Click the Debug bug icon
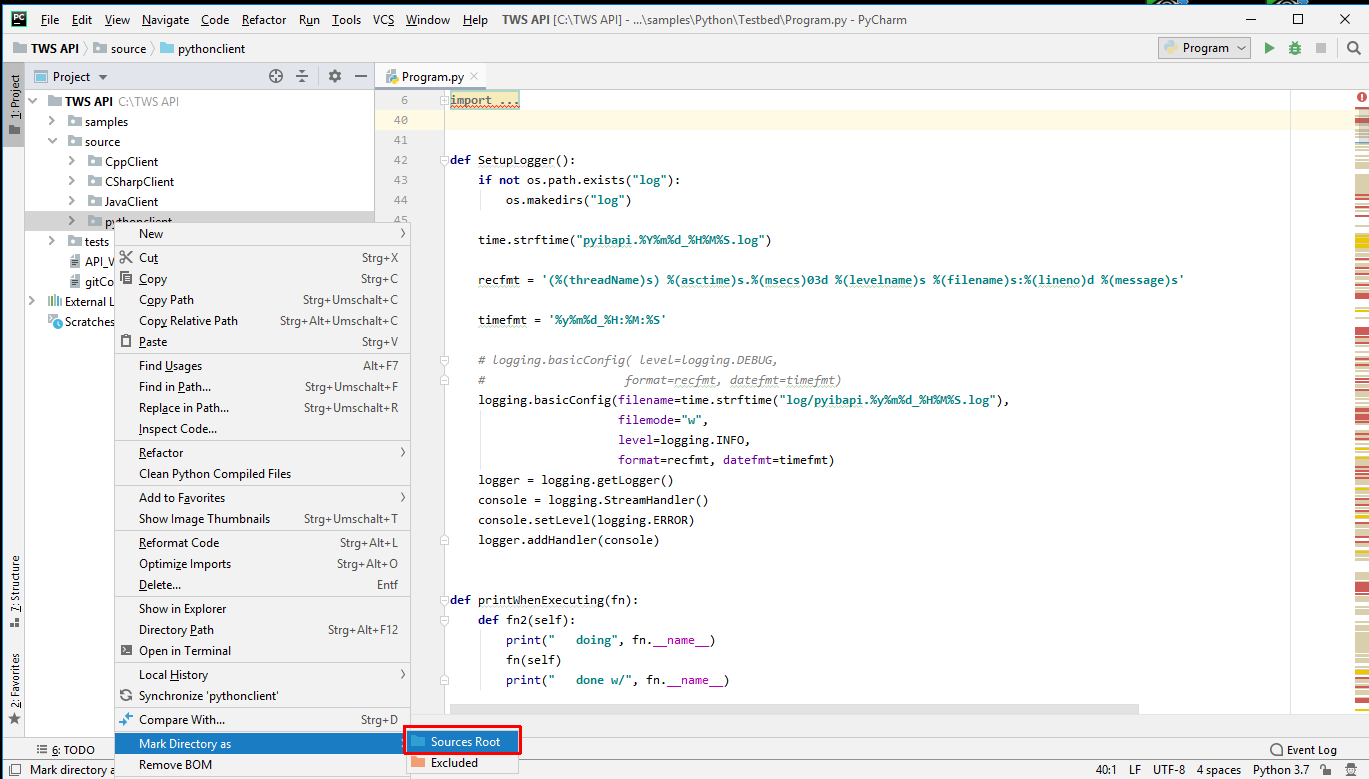This screenshot has width=1369, height=779. pos(1295,48)
